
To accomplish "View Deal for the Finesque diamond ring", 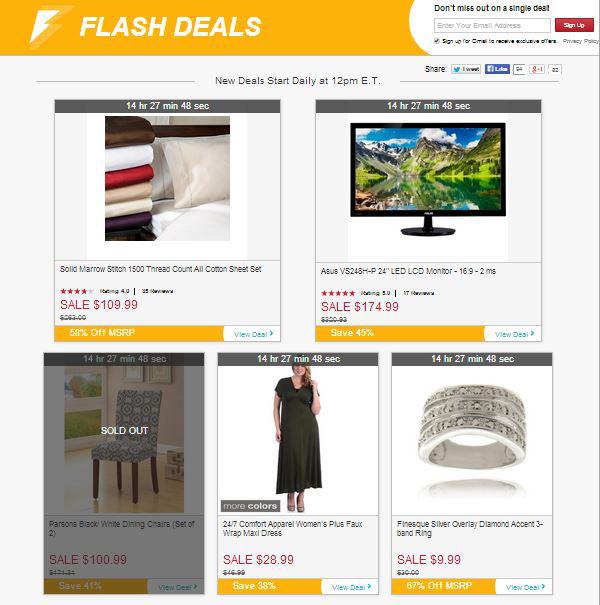I will (x=524, y=587).
